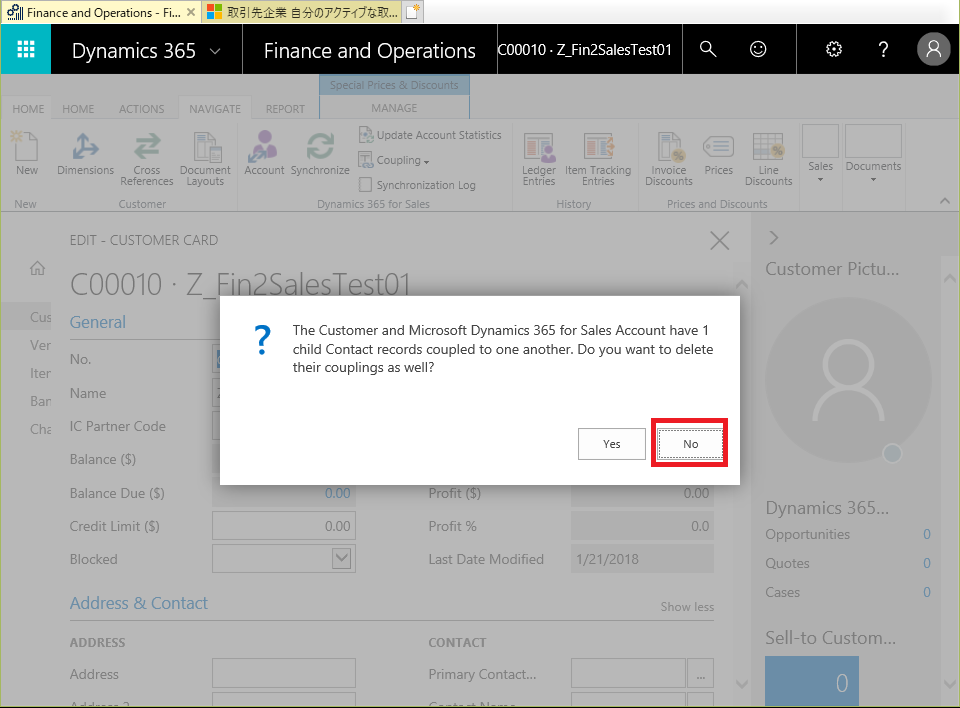Click the Cases count in FactBox

click(x=927, y=592)
